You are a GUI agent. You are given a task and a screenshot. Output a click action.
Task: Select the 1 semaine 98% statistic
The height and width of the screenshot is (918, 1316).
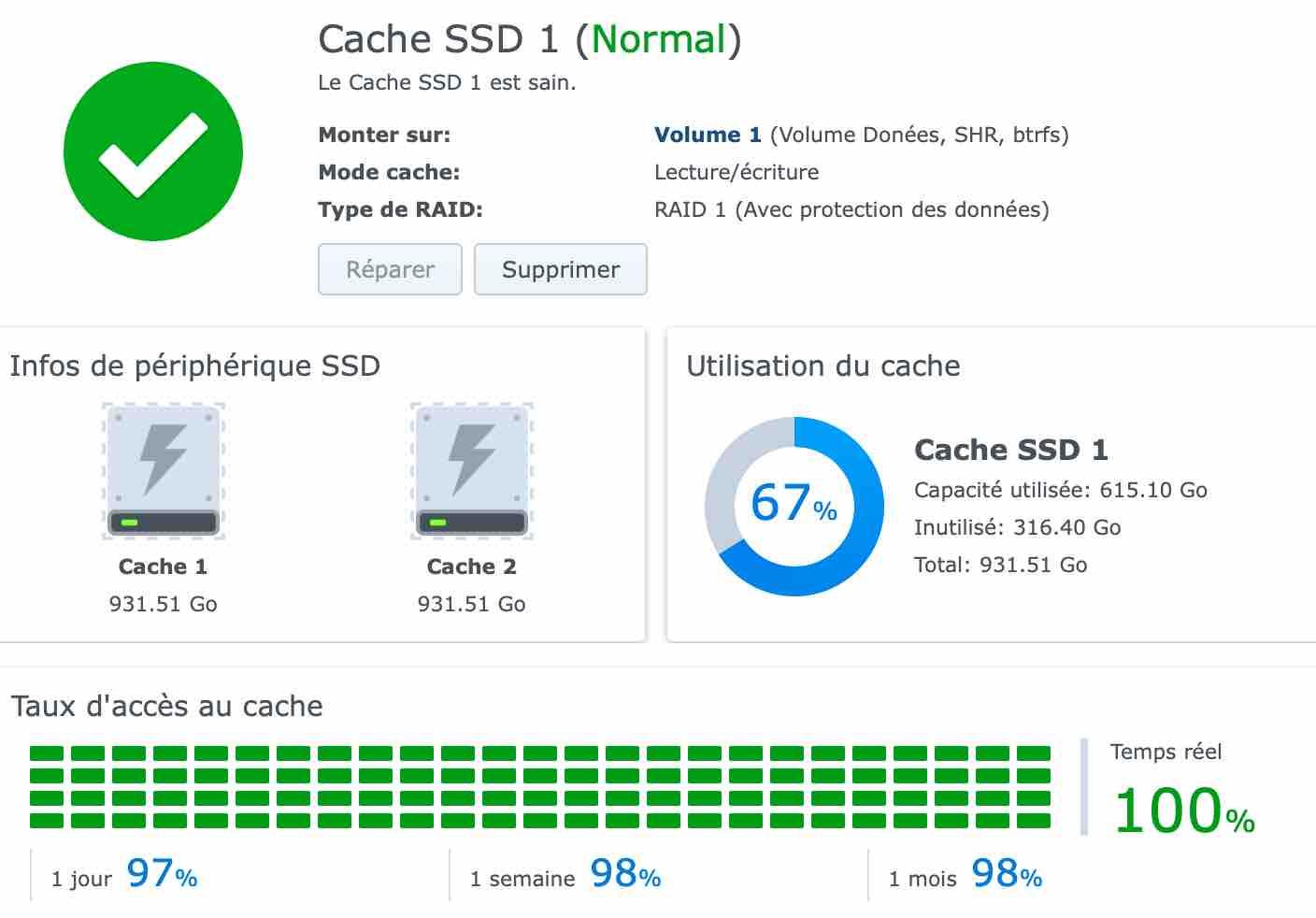pos(565,875)
